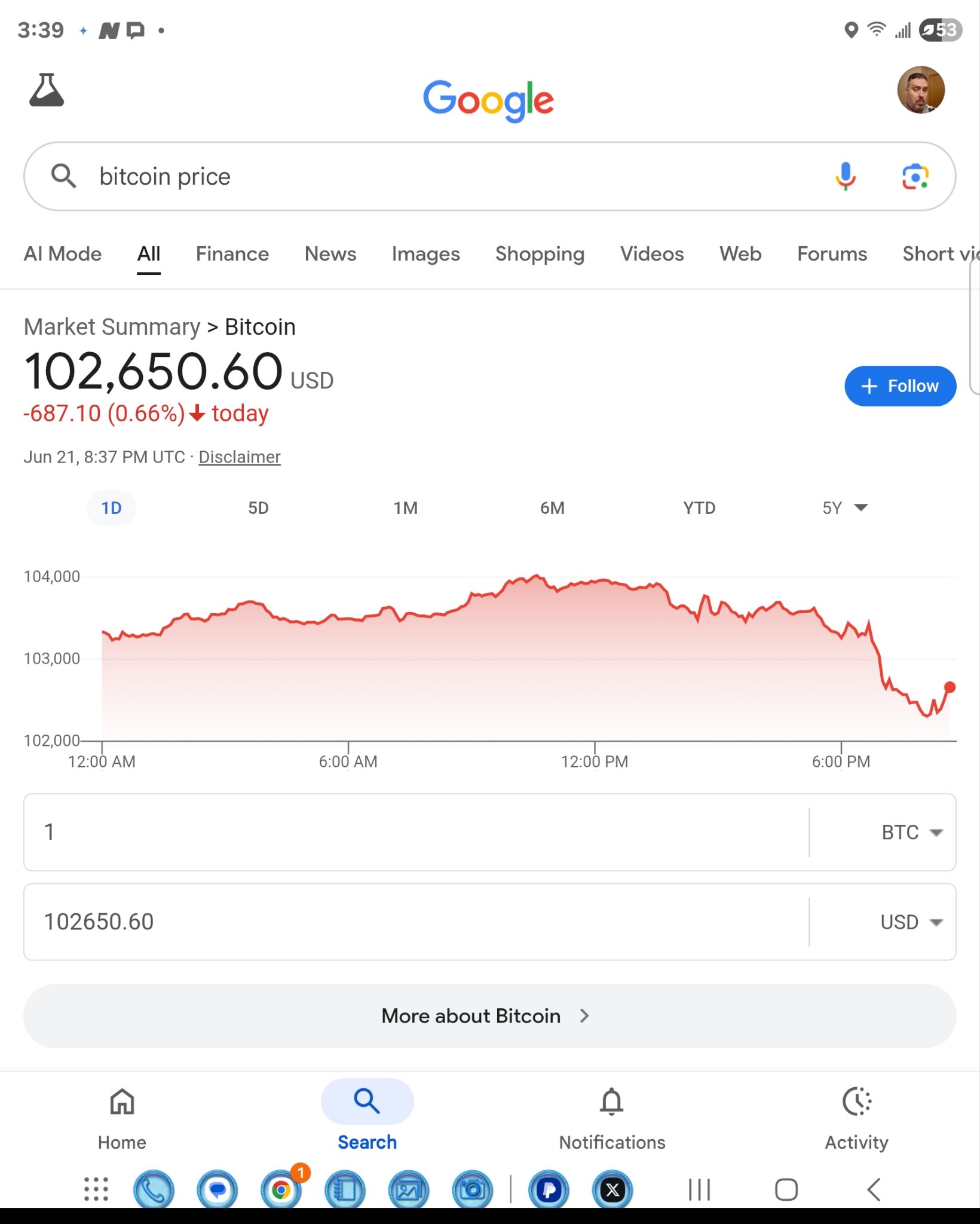The height and width of the screenshot is (1224, 980).
Task: Open Search Labs flask icon
Action: coord(47,90)
